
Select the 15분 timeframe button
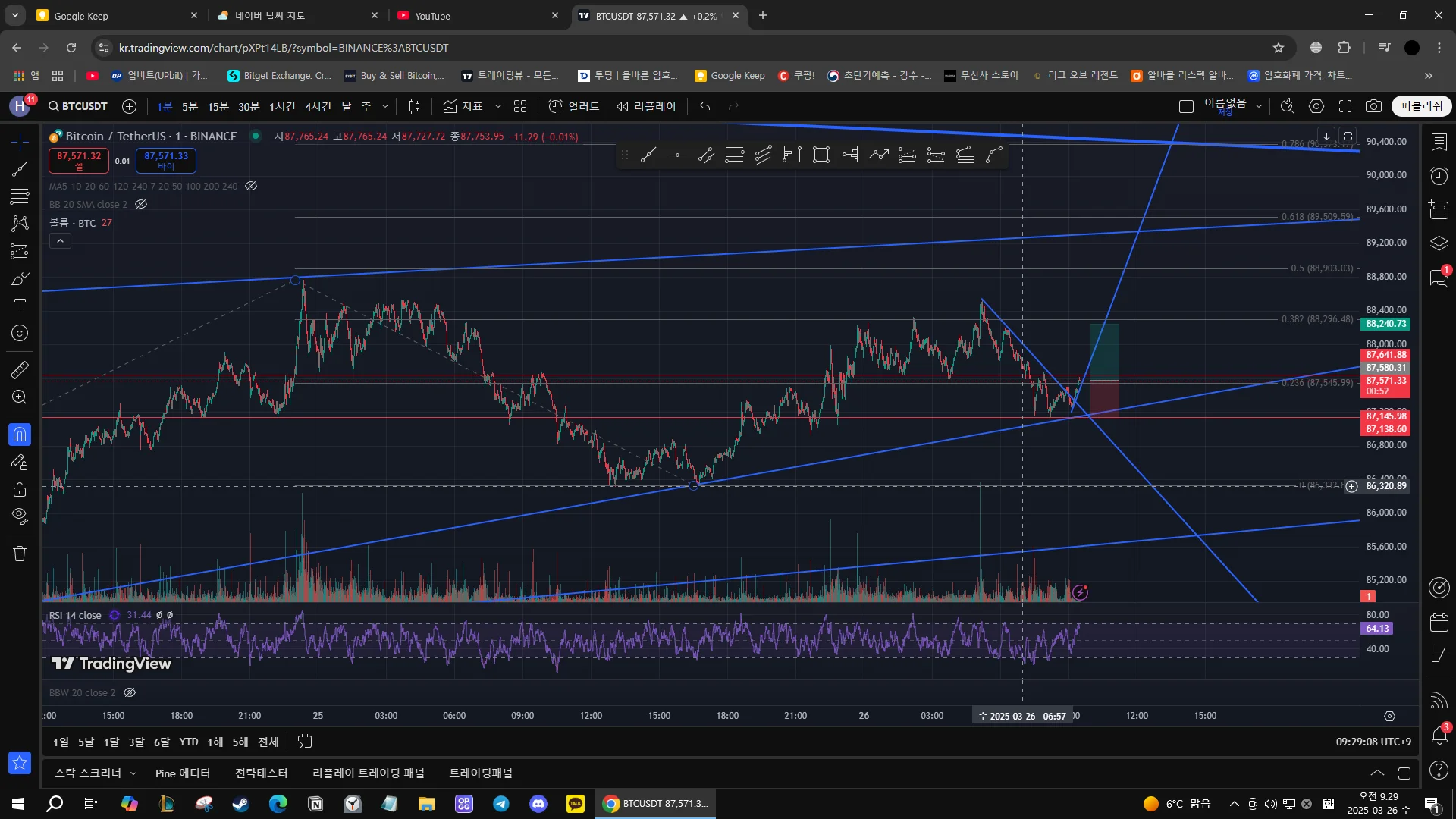point(218,107)
